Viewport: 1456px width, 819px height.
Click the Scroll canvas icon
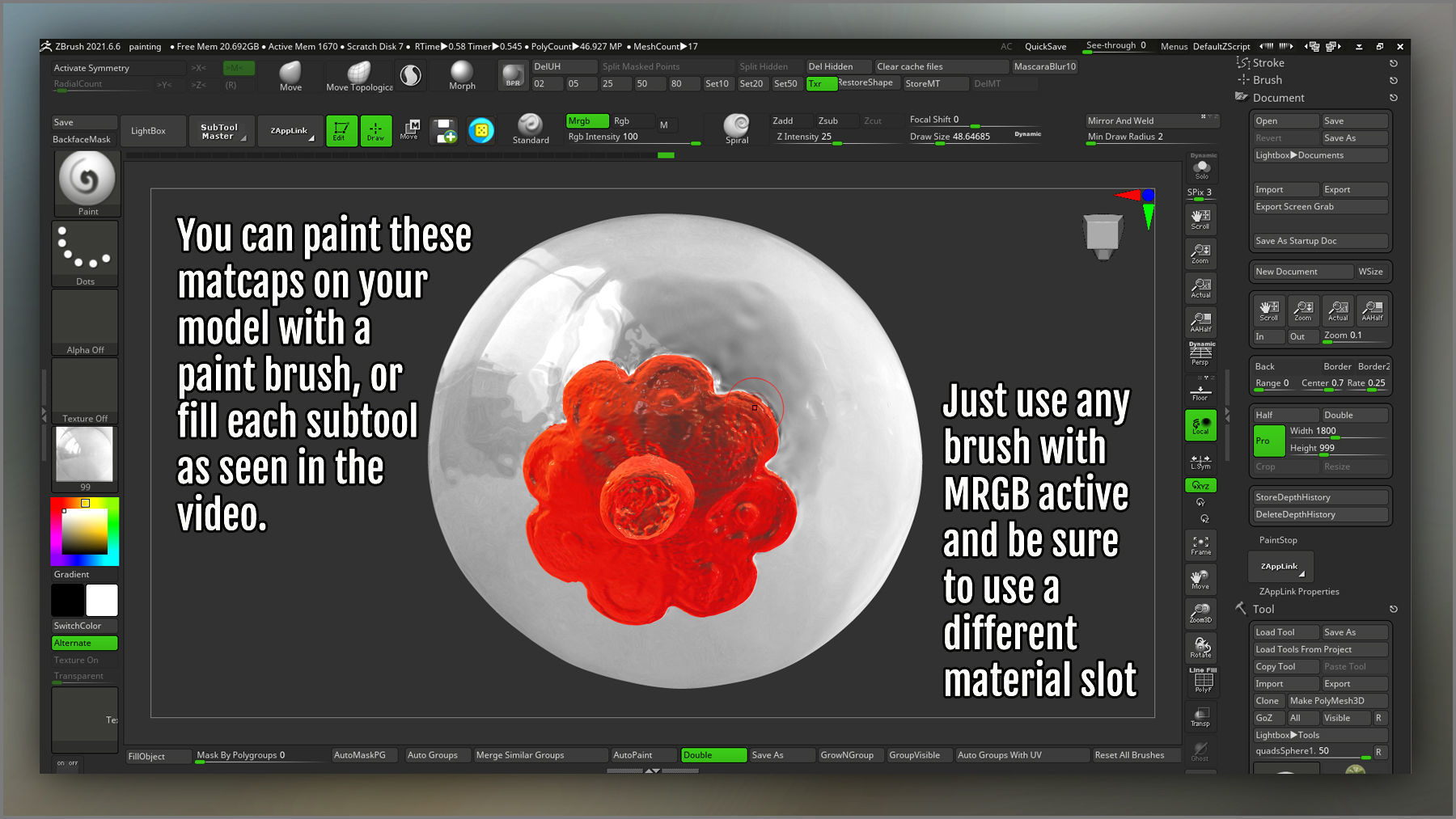(x=1200, y=219)
